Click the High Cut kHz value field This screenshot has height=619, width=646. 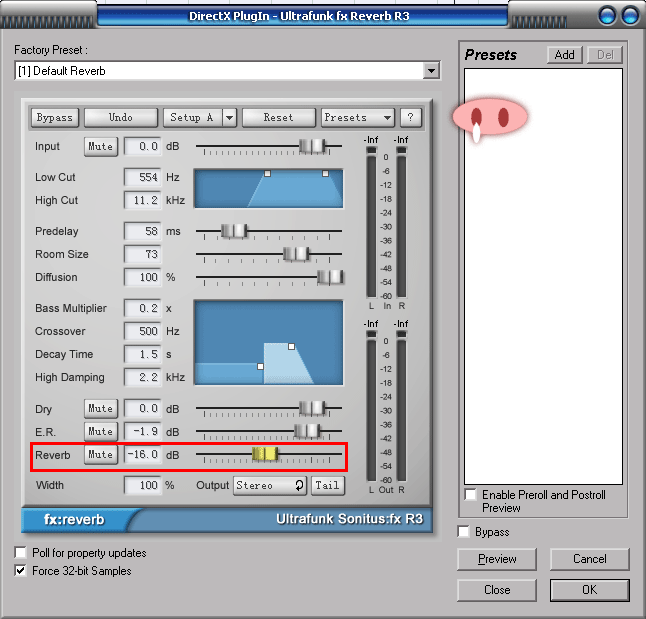pyautogui.click(x=143, y=200)
